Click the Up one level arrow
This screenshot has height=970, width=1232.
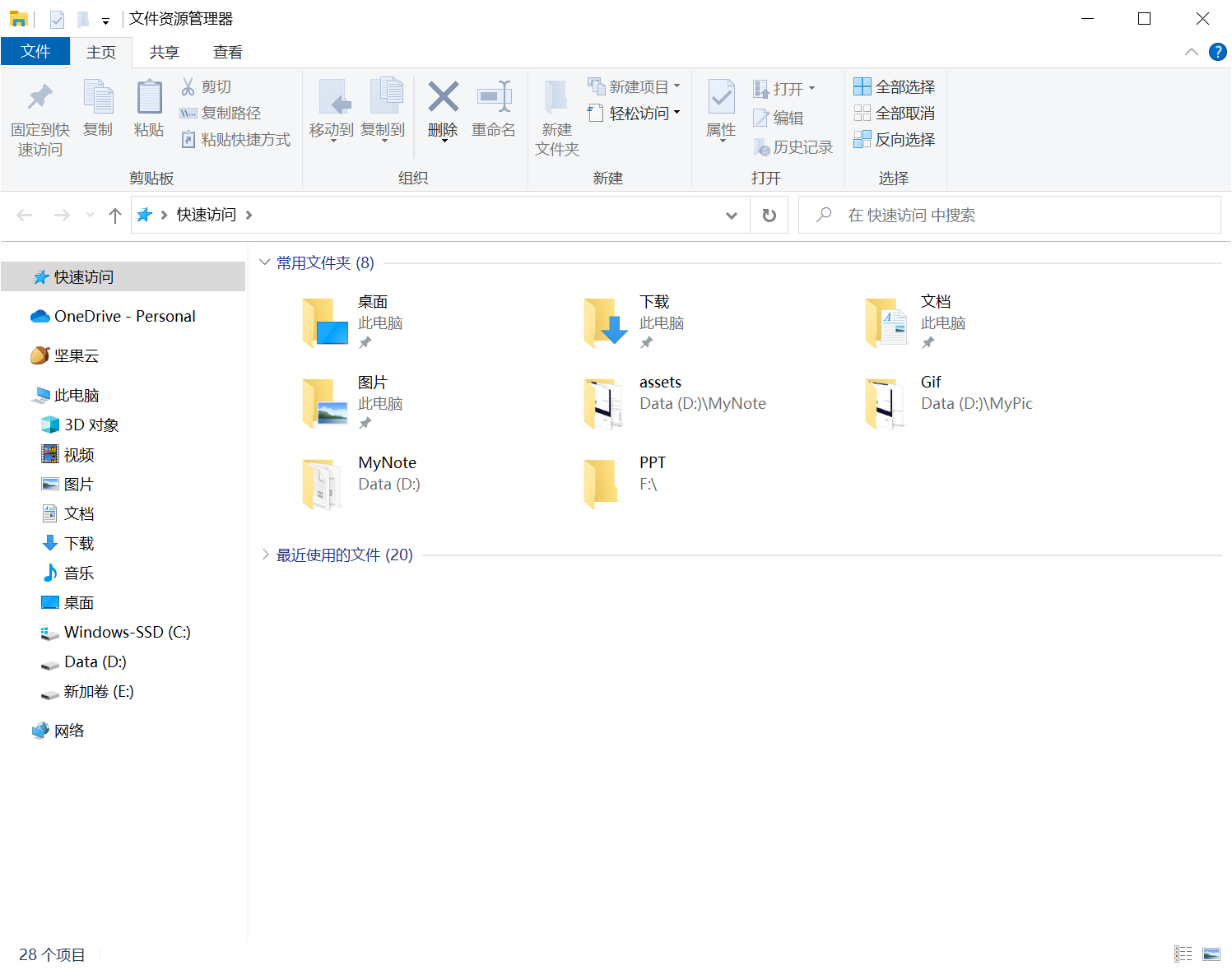(115, 215)
